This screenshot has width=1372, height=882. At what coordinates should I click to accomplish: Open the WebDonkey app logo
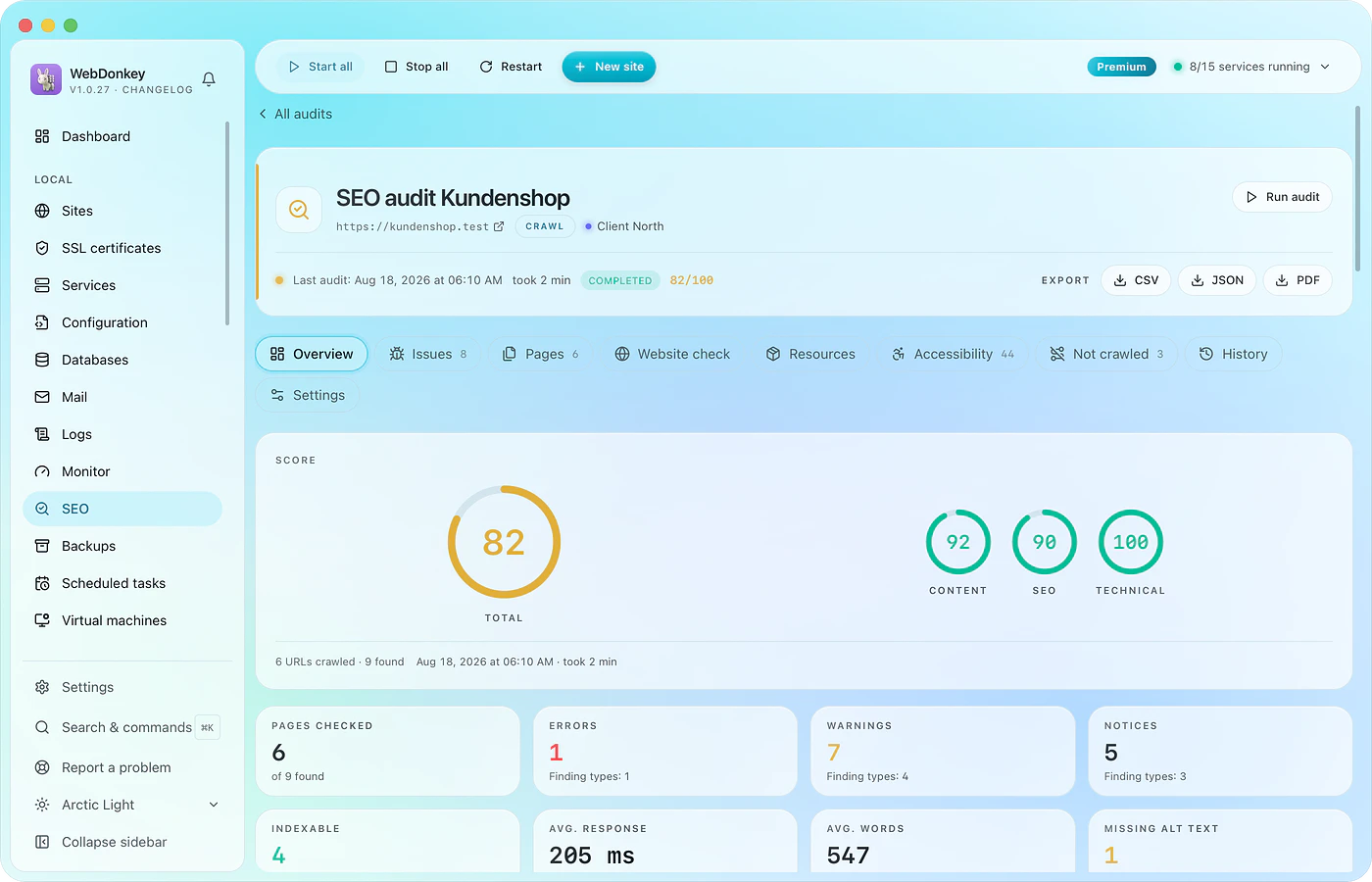click(x=46, y=79)
